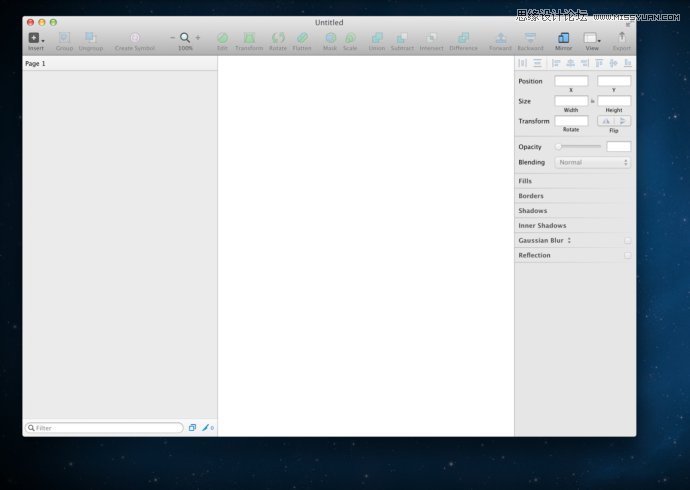Enable the Reflection checkbox
This screenshot has width=690, height=490.
point(628,255)
